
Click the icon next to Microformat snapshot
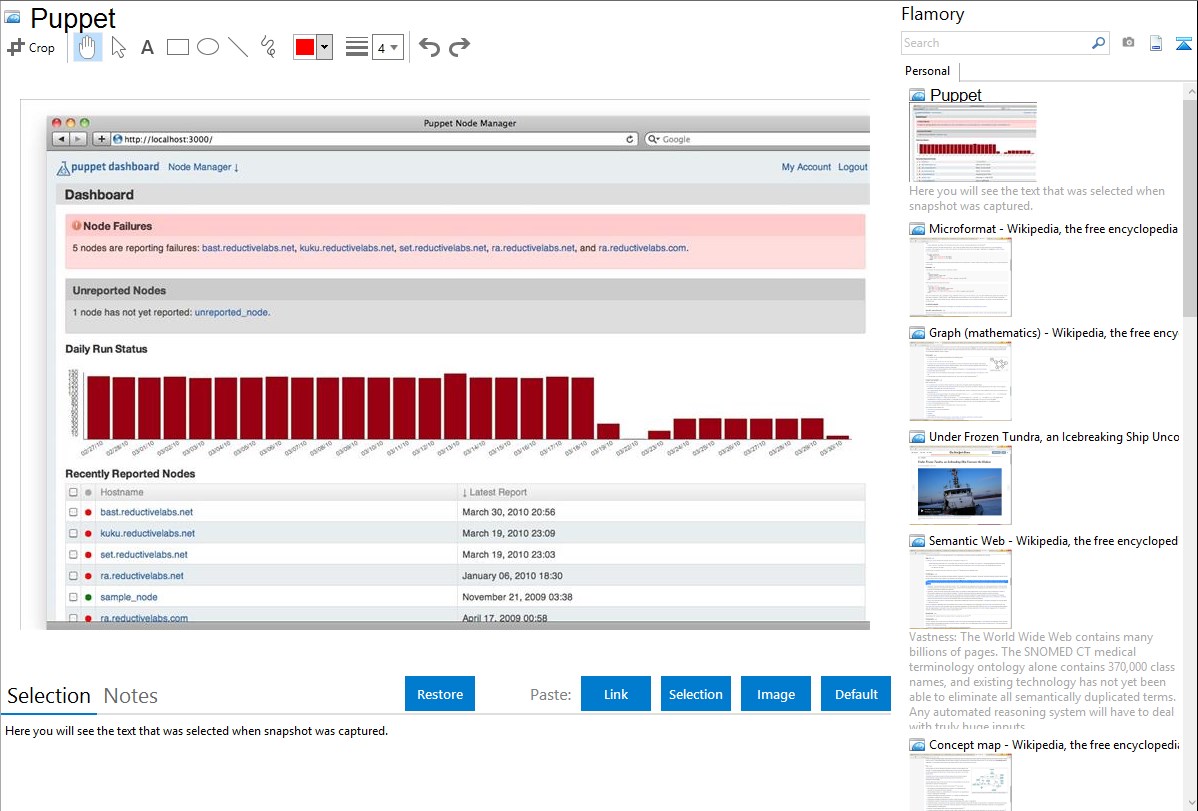tap(918, 229)
